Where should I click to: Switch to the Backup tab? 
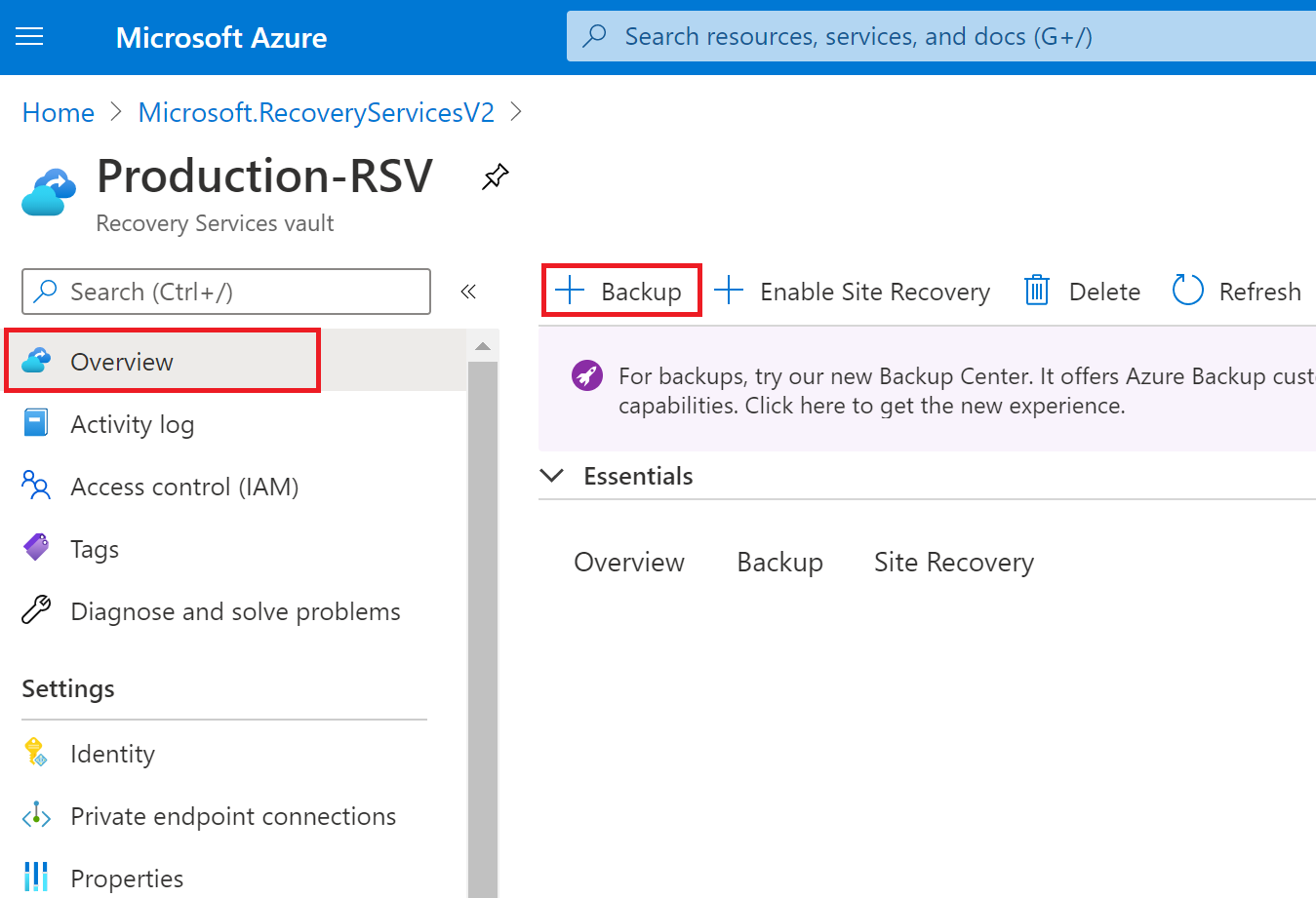(x=779, y=562)
